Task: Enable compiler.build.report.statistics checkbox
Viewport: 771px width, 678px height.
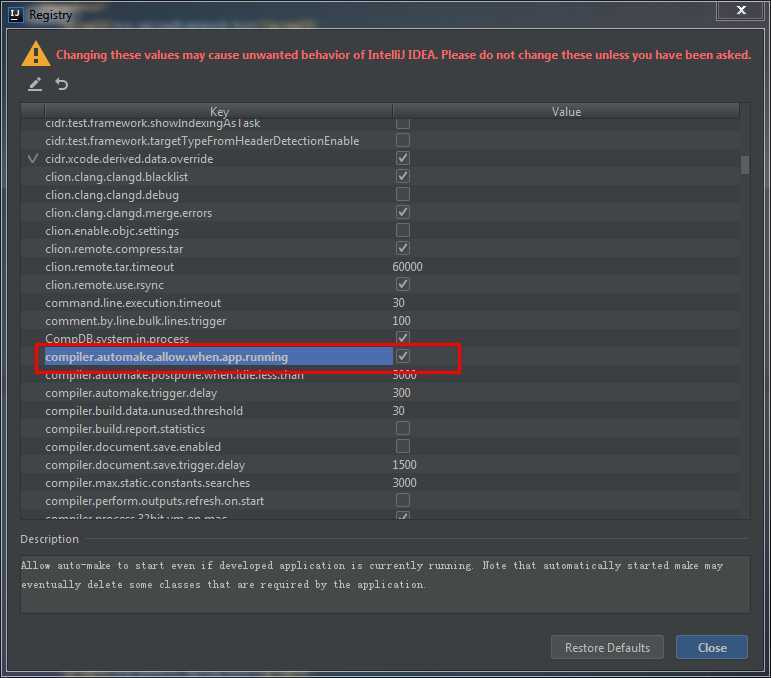Action: click(x=402, y=429)
